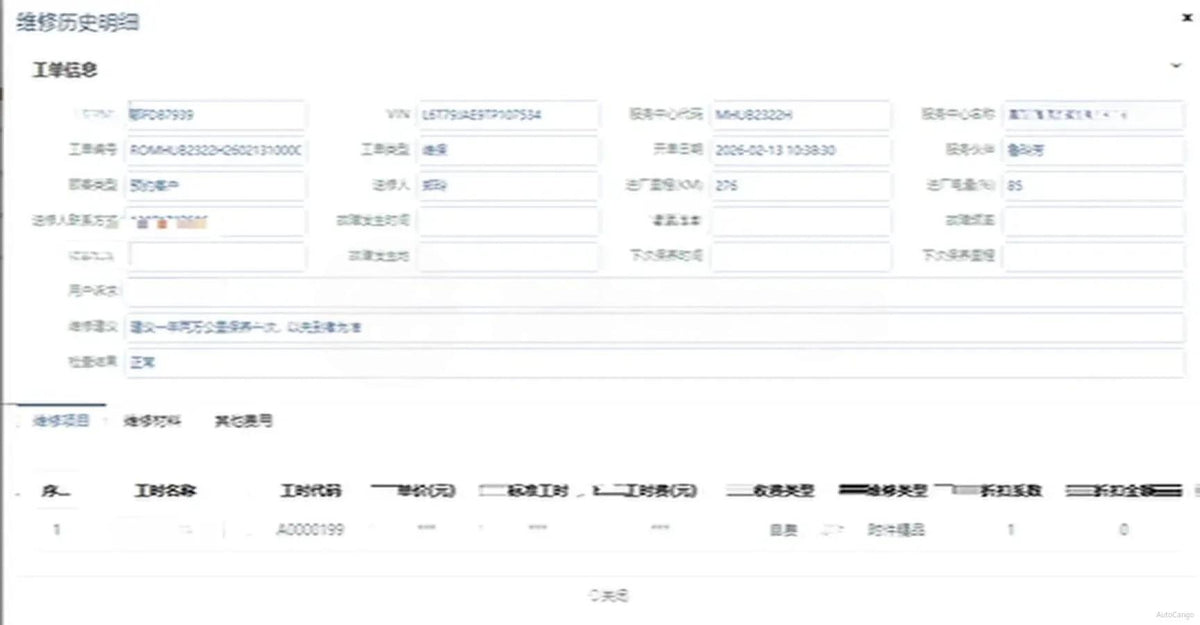Click the 维修建议 text field

point(655,327)
